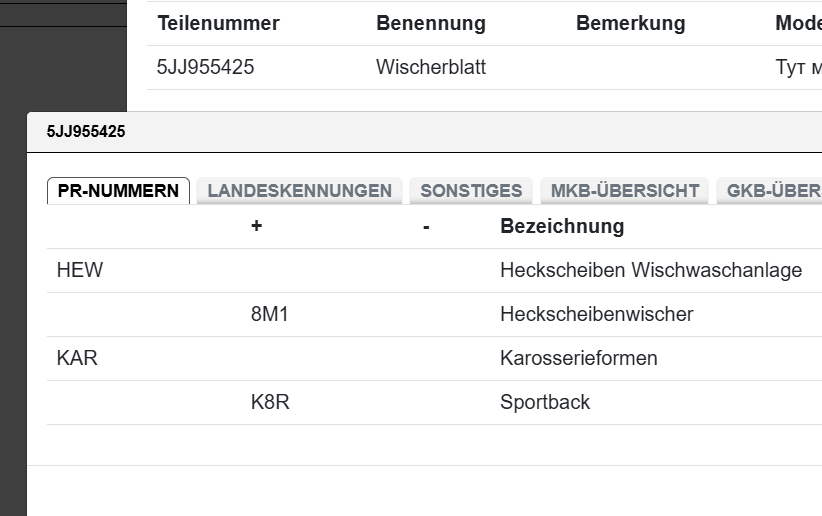
Task: Select the HEW family row
Action: point(80,270)
